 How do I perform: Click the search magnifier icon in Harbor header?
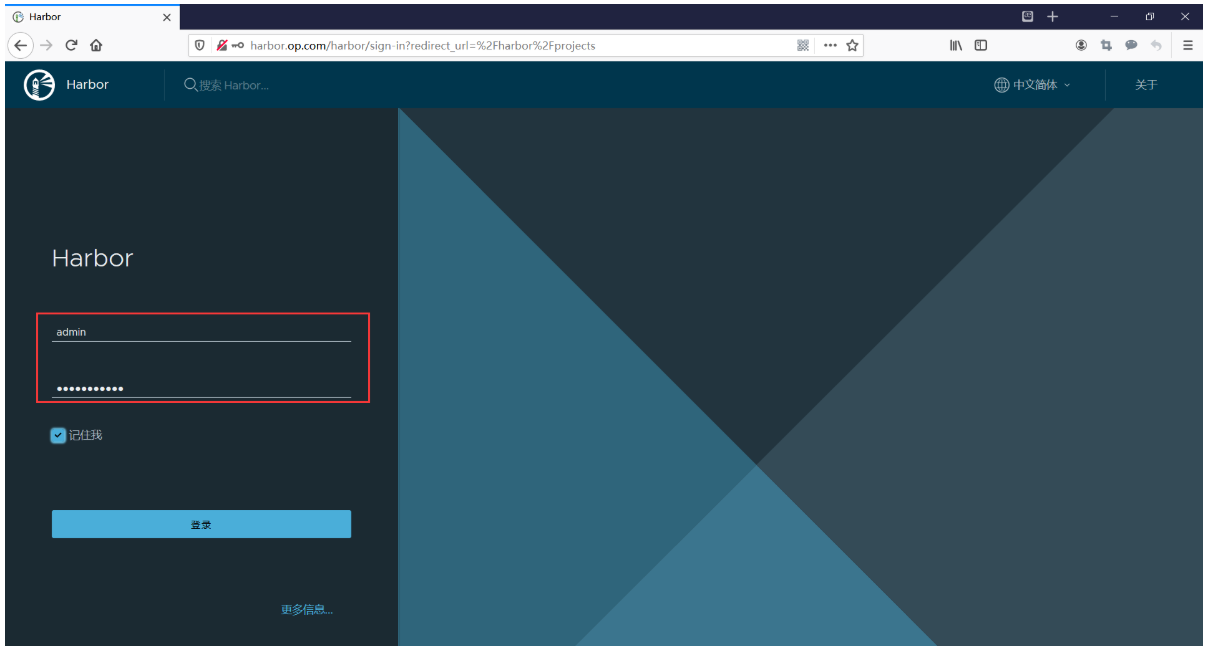coord(190,85)
